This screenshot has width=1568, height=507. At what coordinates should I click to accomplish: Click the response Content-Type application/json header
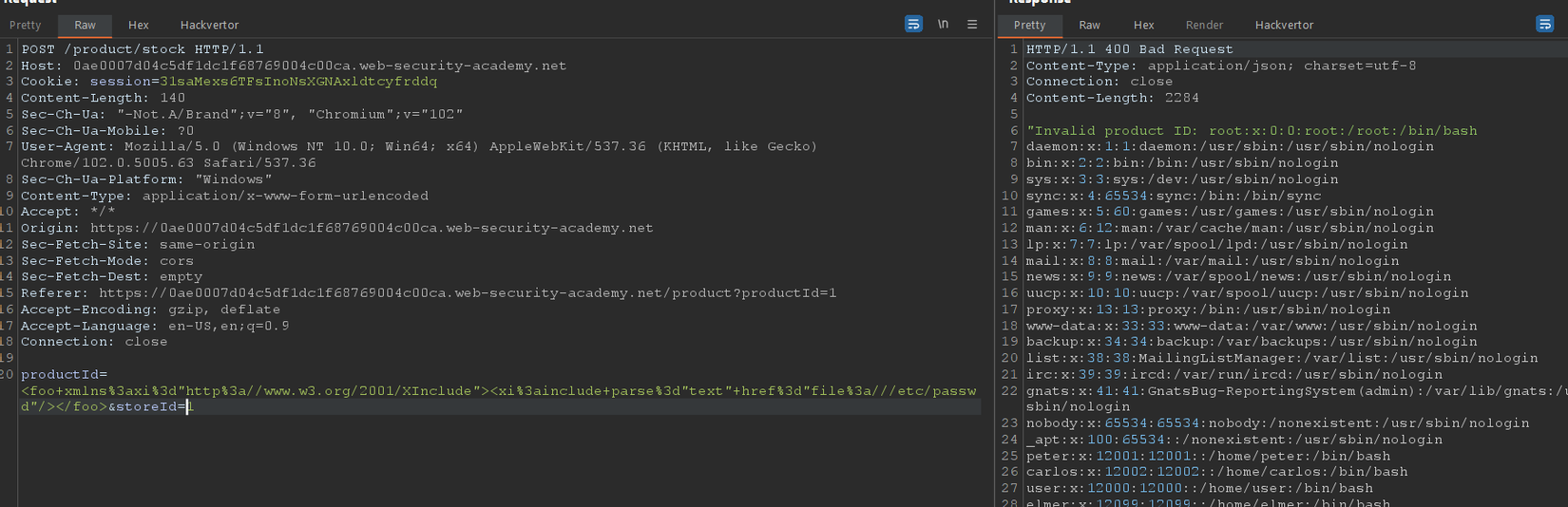1221,66
